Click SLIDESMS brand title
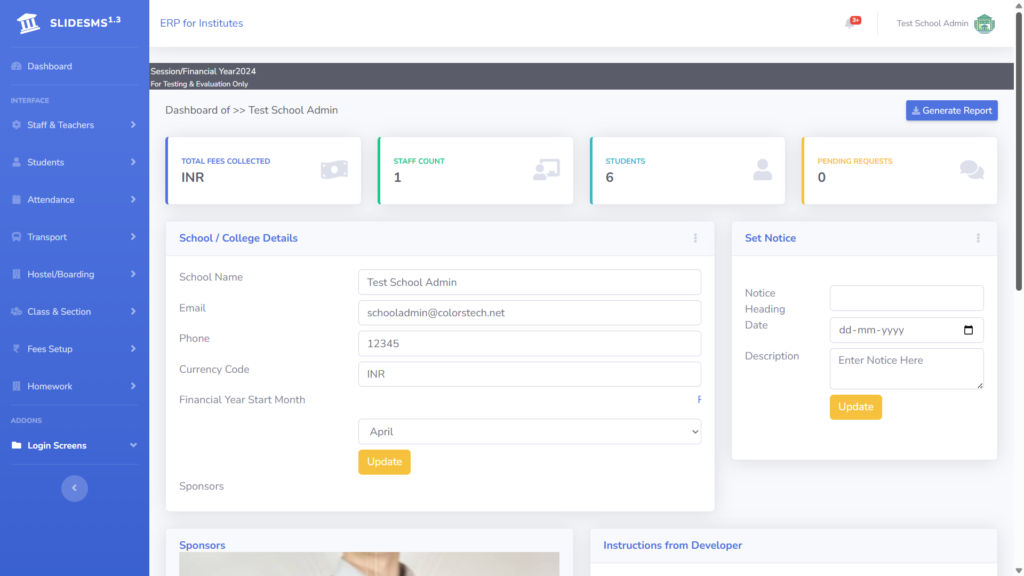The image size is (1024, 576). pyautogui.click(x=85, y=23)
